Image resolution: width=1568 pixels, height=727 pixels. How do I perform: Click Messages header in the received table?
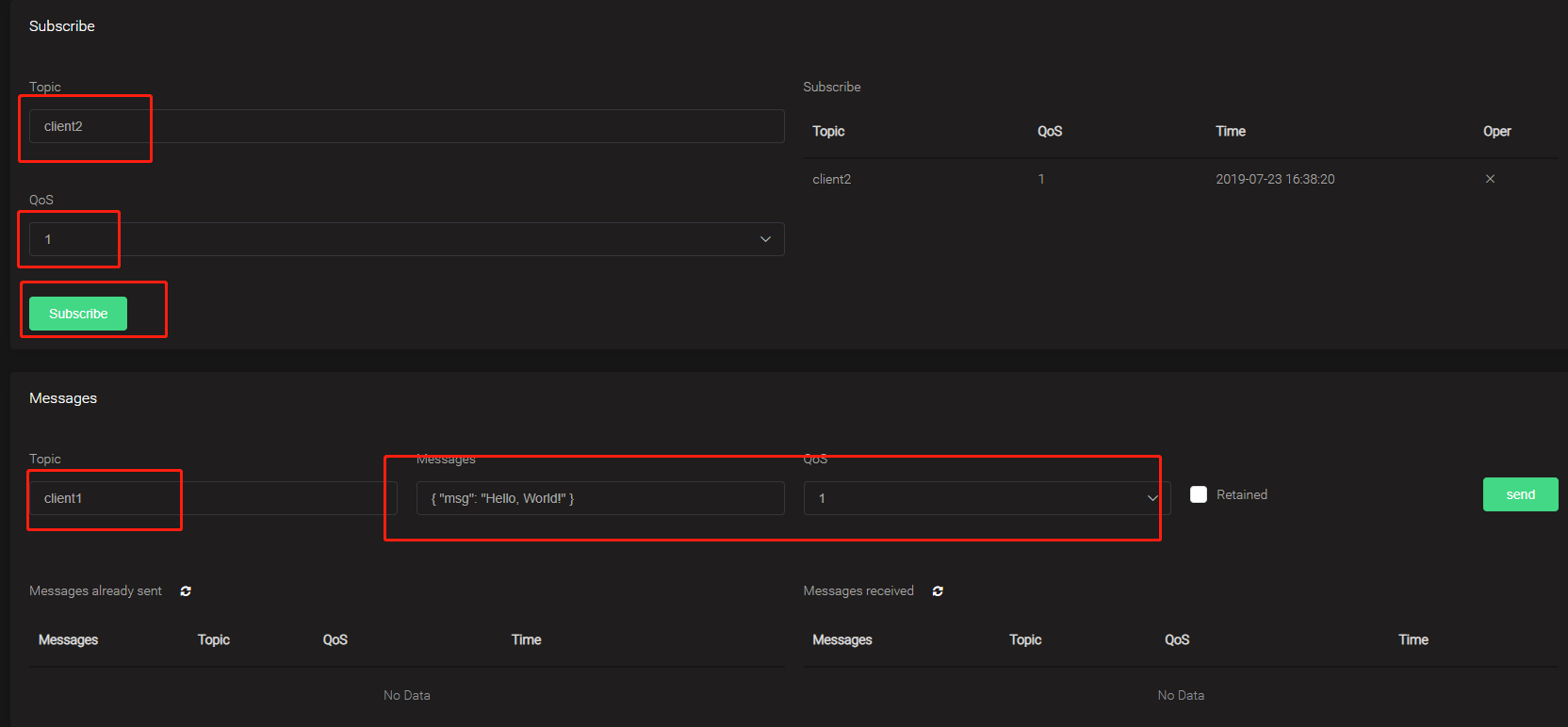pos(842,639)
